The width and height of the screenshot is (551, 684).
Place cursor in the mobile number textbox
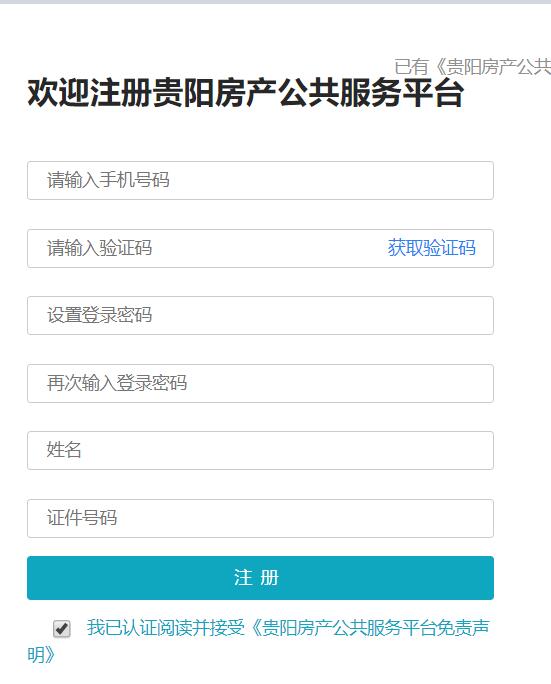click(x=260, y=181)
